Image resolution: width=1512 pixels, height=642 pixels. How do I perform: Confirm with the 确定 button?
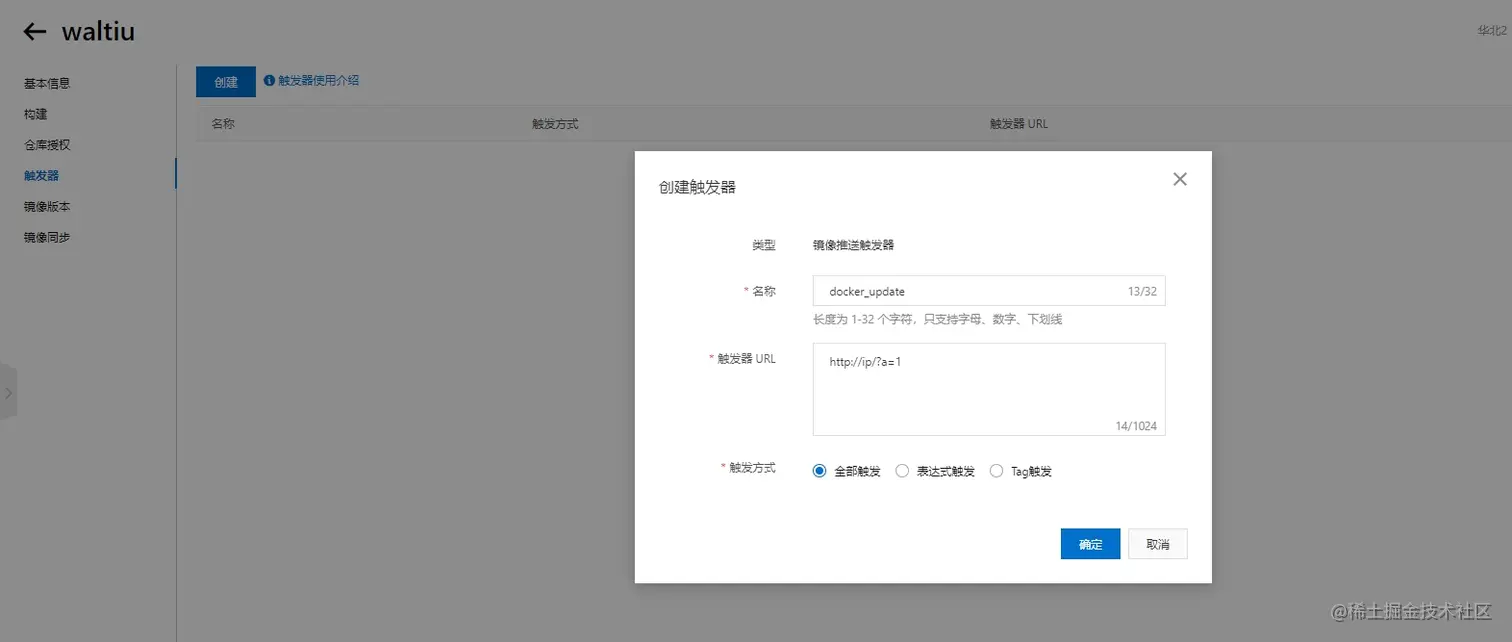tap(1090, 544)
